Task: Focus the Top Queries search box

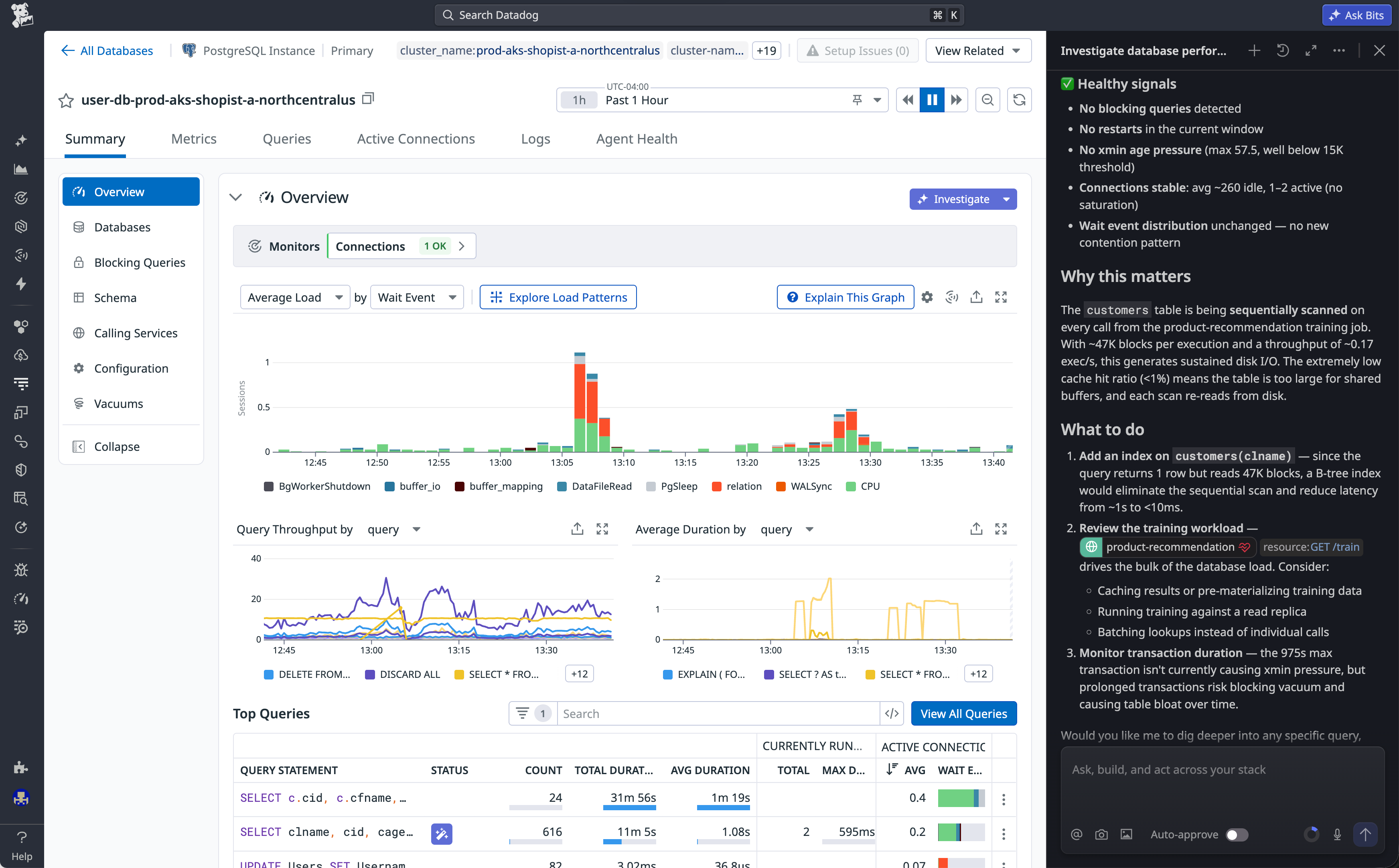Action: [x=718, y=714]
